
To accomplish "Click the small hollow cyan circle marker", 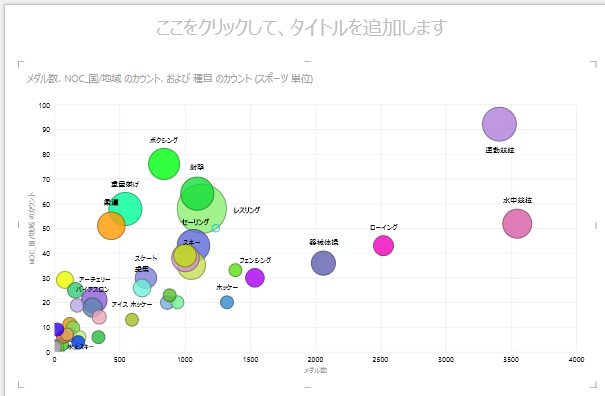I will [216, 228].
